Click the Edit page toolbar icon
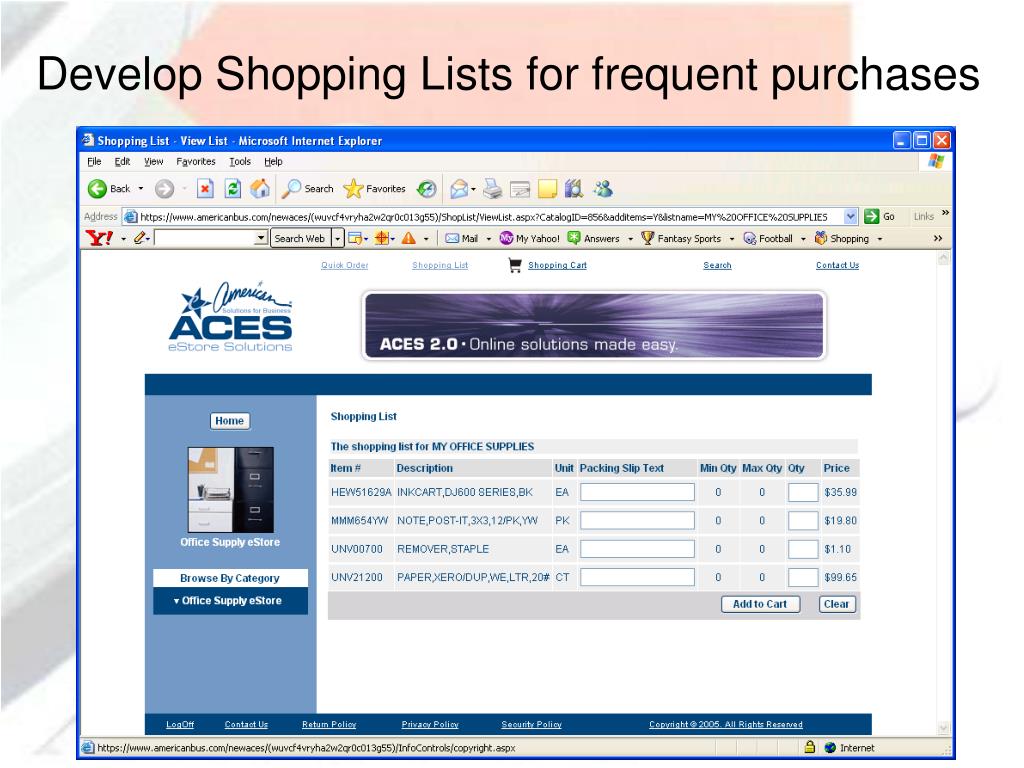 point(520,189)
